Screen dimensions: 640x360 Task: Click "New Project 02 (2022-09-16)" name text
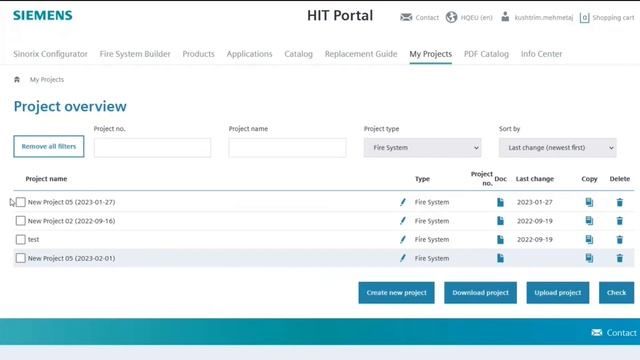[x=71, y=221]
